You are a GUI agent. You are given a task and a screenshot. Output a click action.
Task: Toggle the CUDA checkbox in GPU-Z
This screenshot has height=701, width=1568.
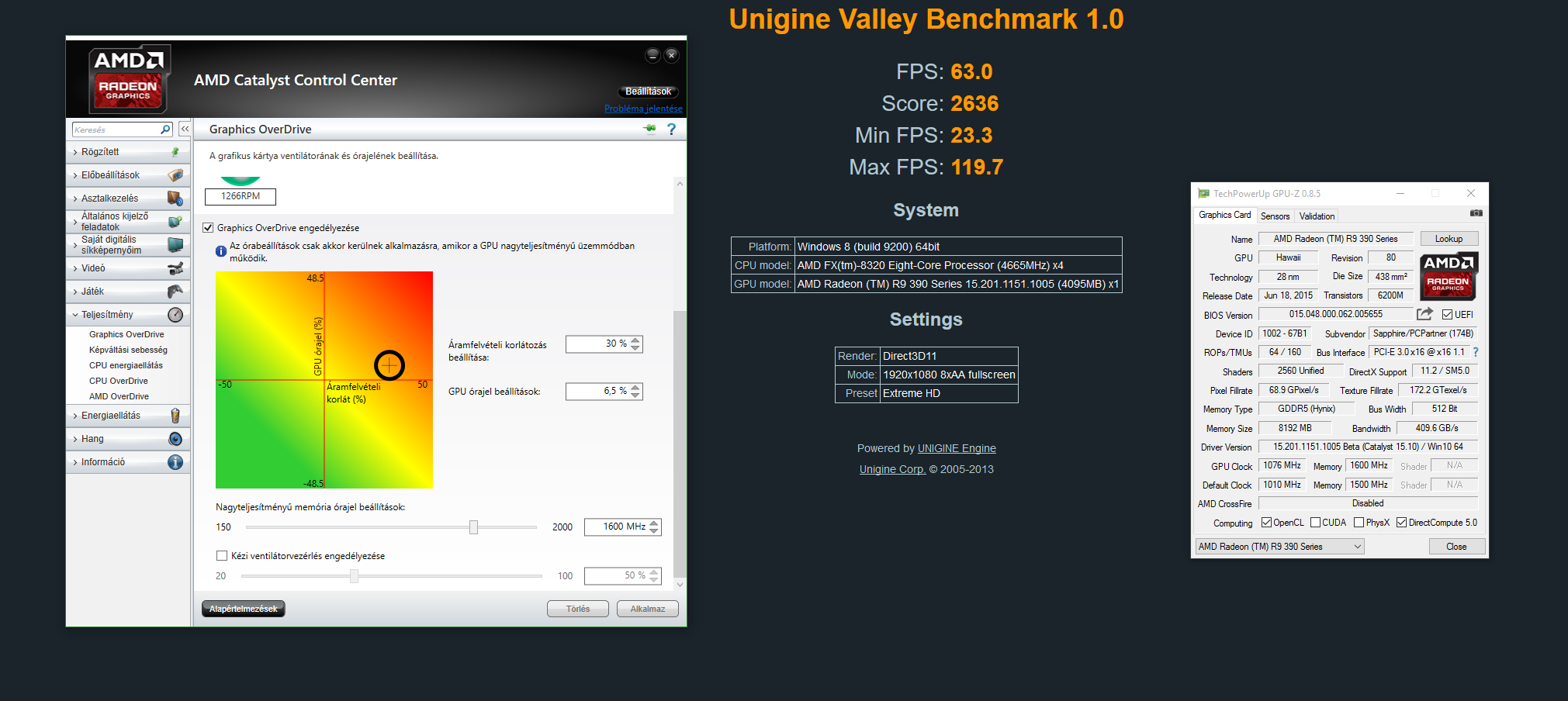pos(1315,523)
